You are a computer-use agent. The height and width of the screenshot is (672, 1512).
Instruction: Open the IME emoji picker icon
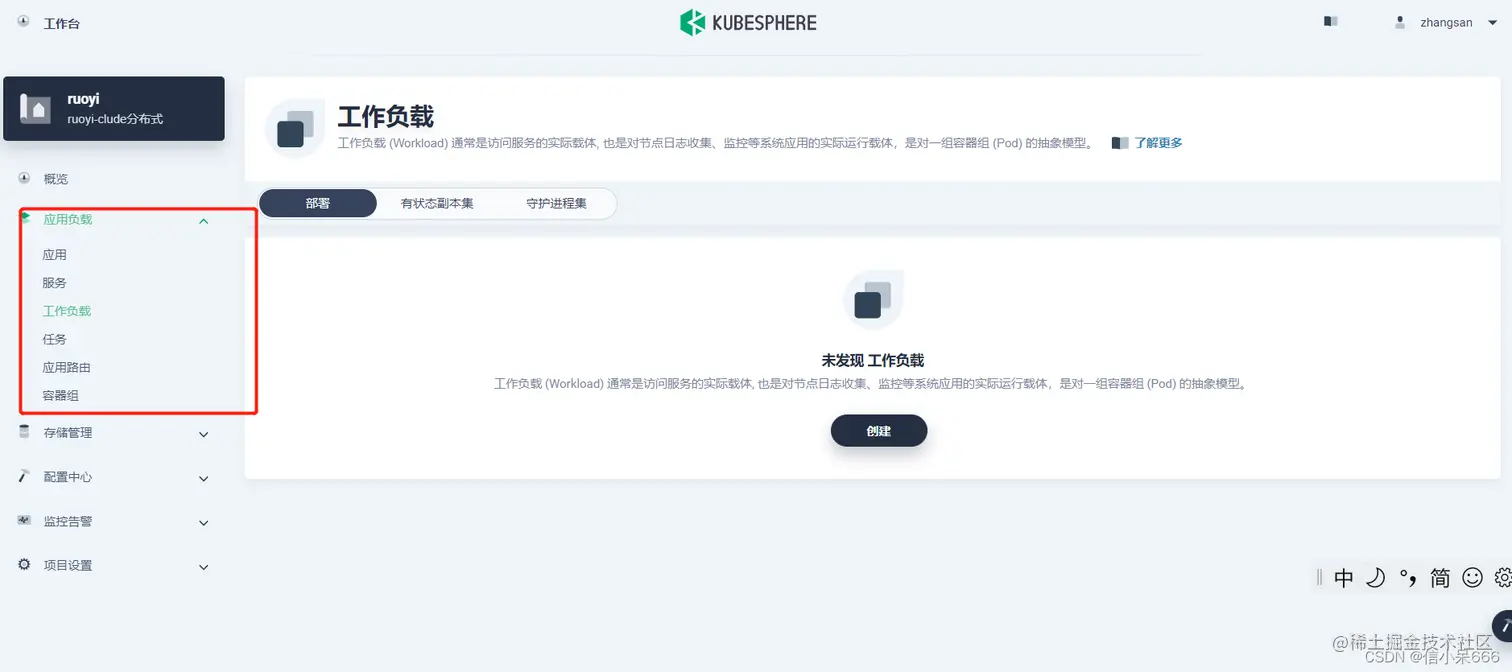(x=1472, y=578)
